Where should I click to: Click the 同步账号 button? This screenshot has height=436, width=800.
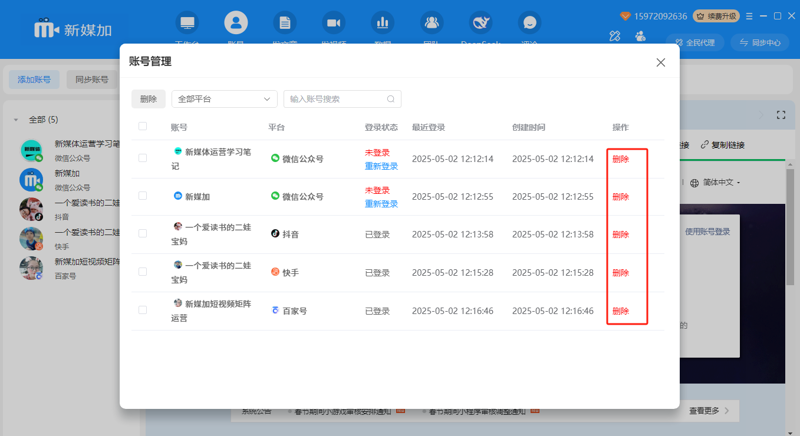[x=92, y=80]
